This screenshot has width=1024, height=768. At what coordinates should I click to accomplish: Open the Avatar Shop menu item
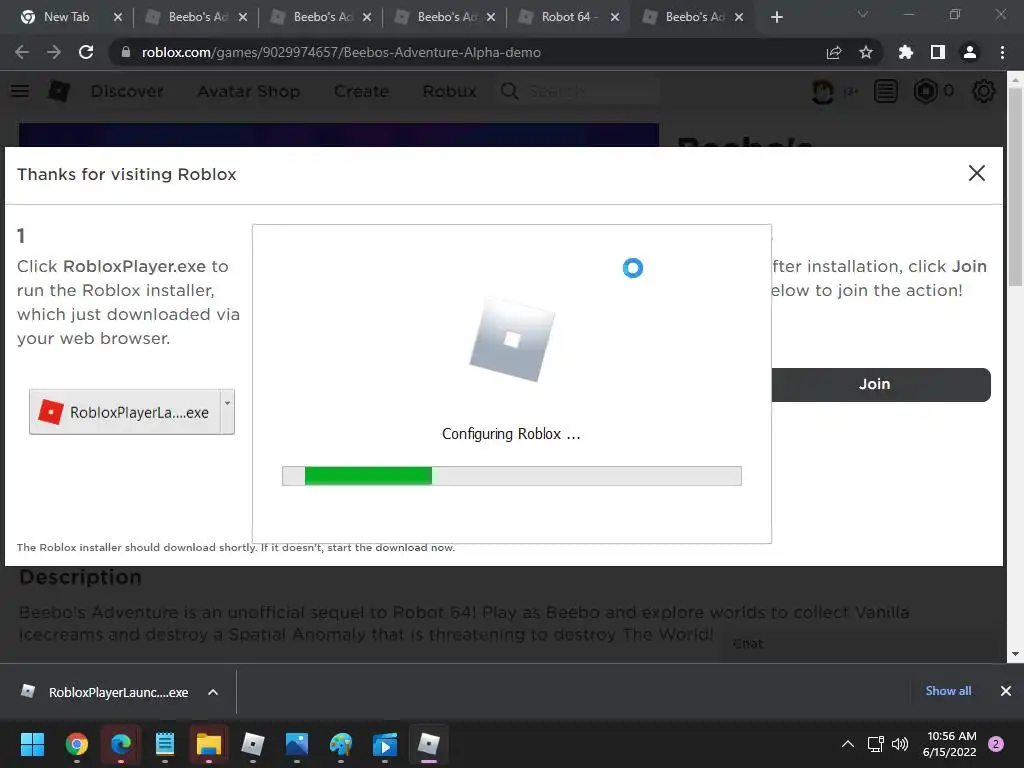249,91
